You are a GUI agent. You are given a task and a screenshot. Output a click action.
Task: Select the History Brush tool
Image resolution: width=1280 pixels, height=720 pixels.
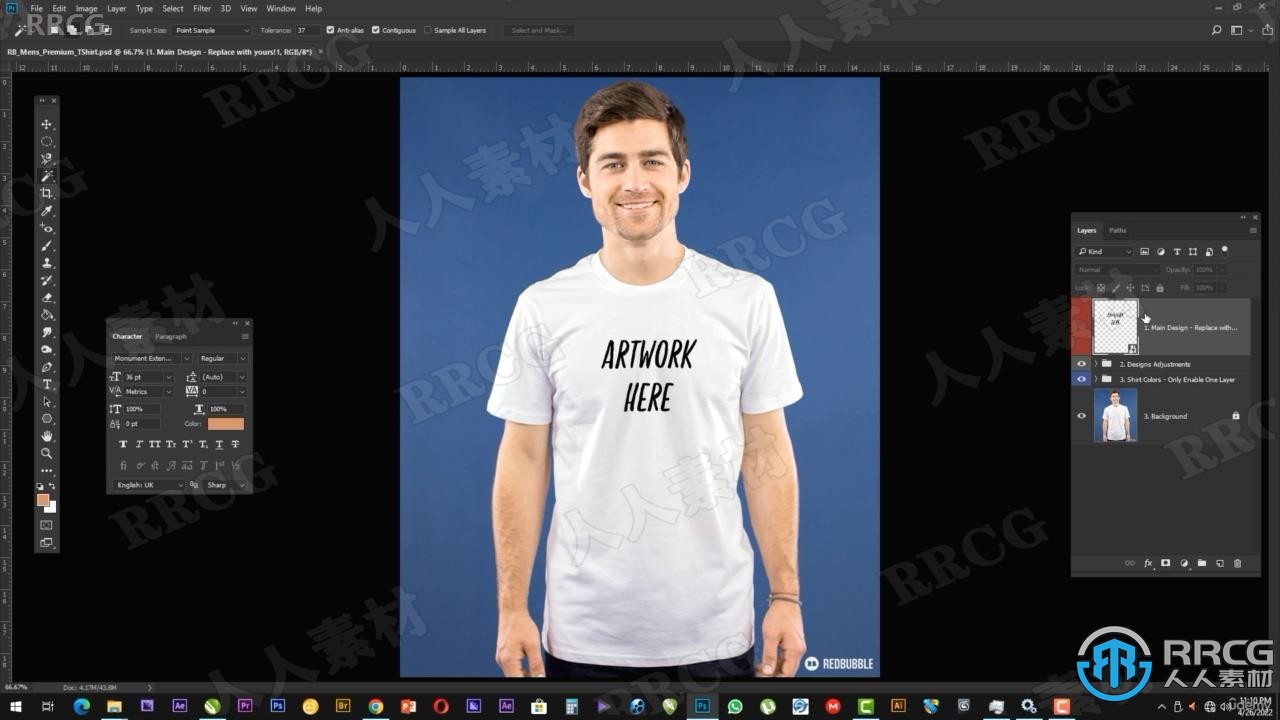46,280
